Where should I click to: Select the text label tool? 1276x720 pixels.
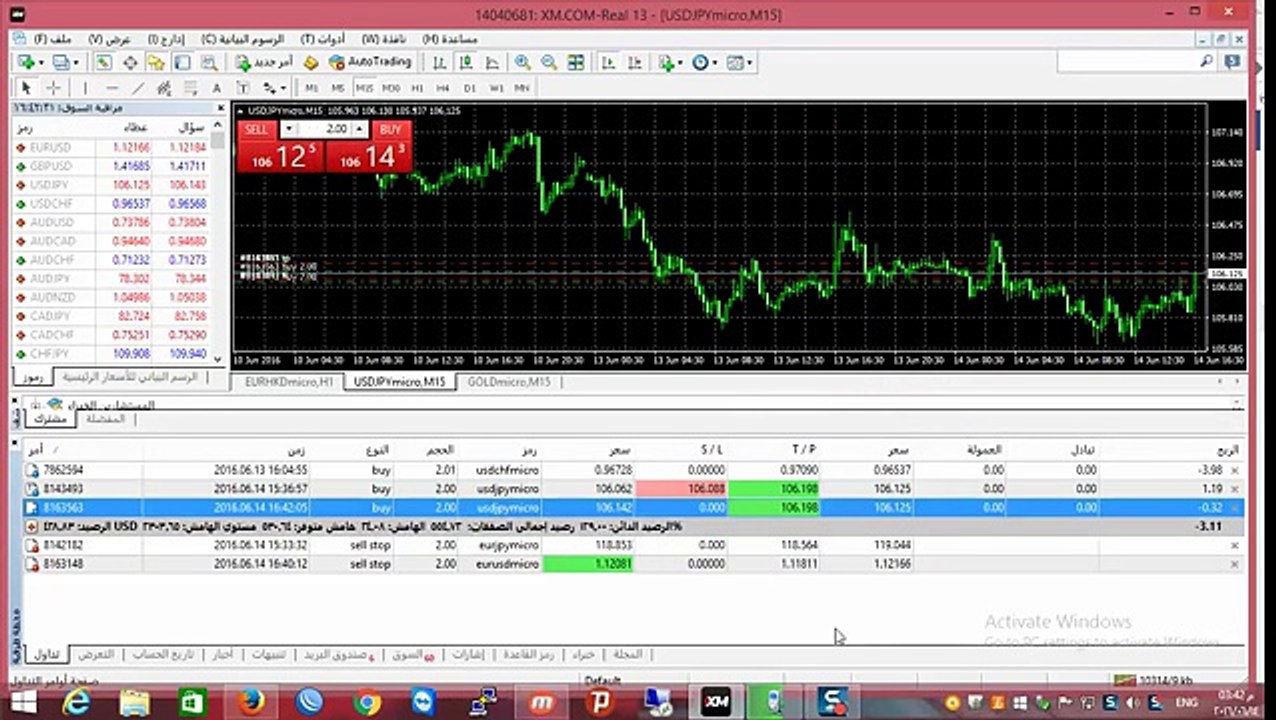click(x=242, y=88)
